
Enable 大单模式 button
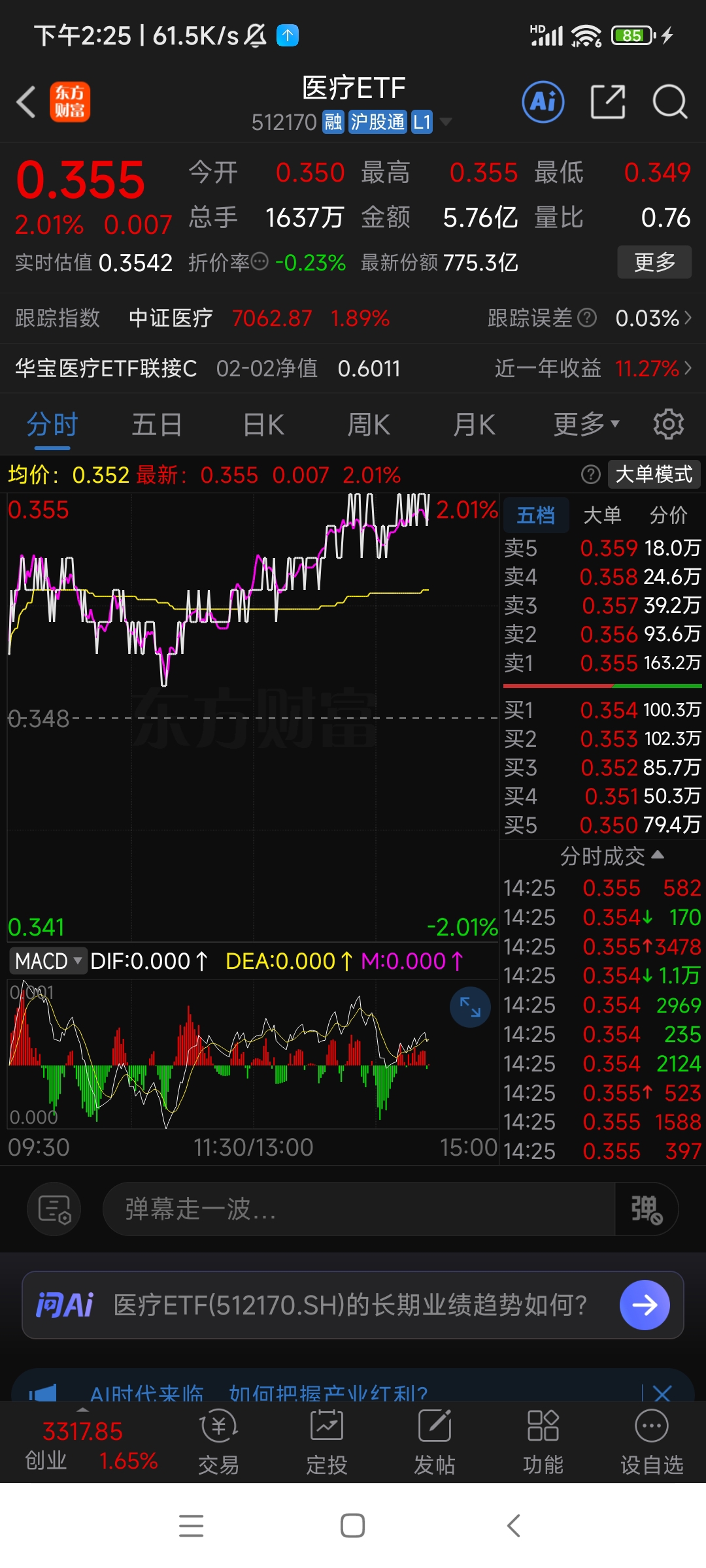pos(654,474)
